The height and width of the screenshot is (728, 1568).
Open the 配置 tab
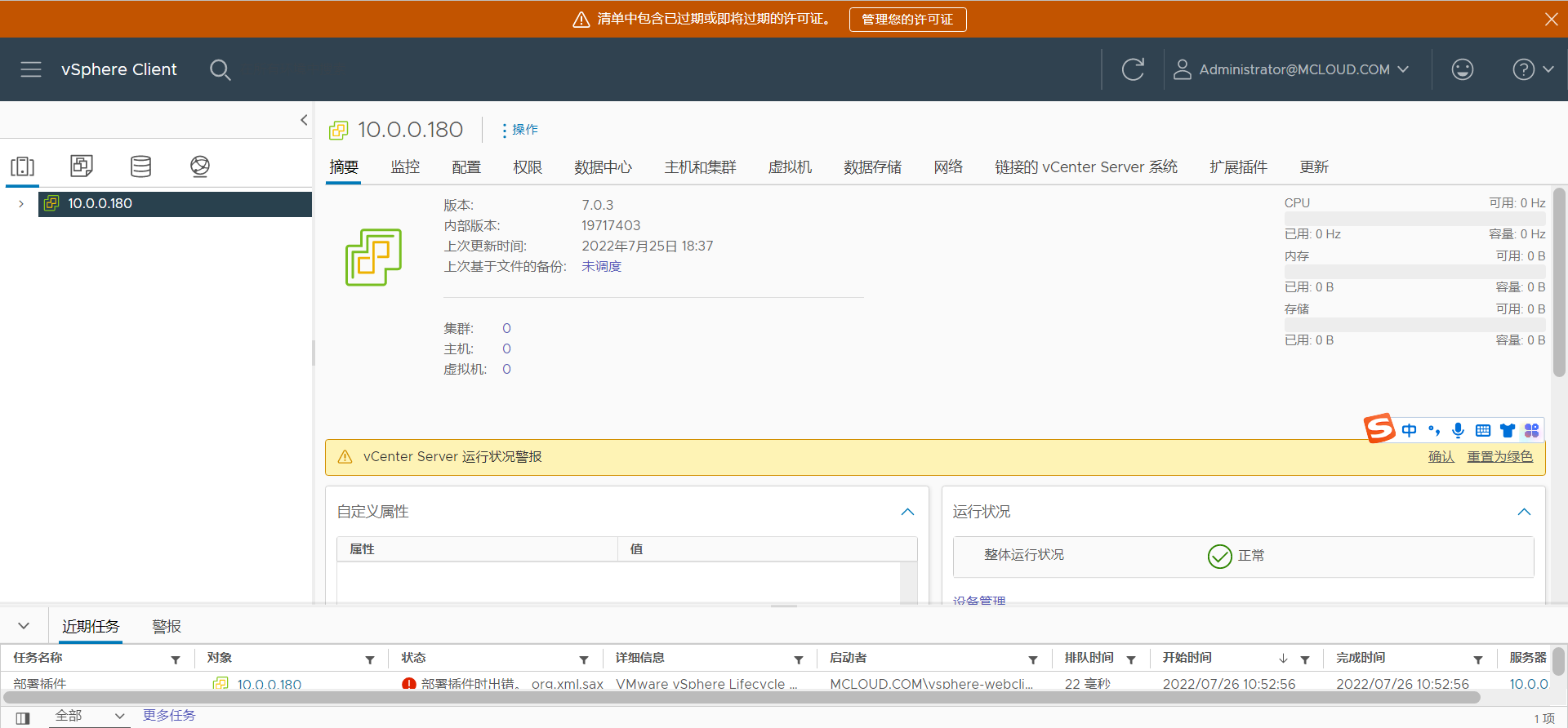coord(466,167)
